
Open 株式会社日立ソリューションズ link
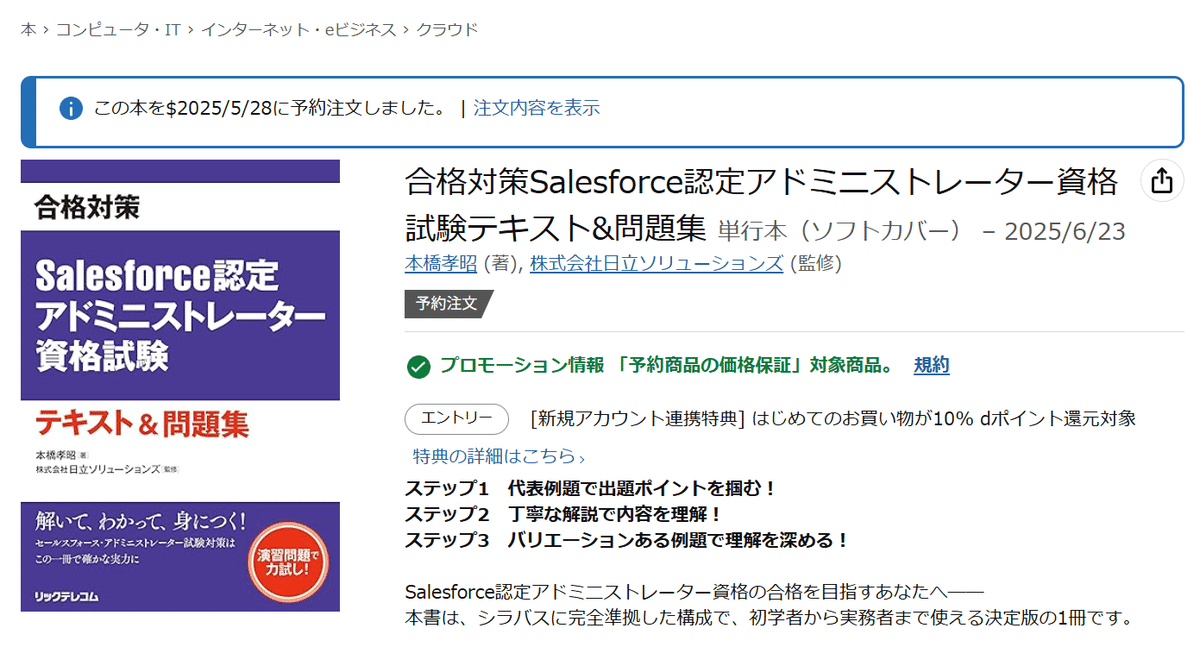(x=656, y=263)
